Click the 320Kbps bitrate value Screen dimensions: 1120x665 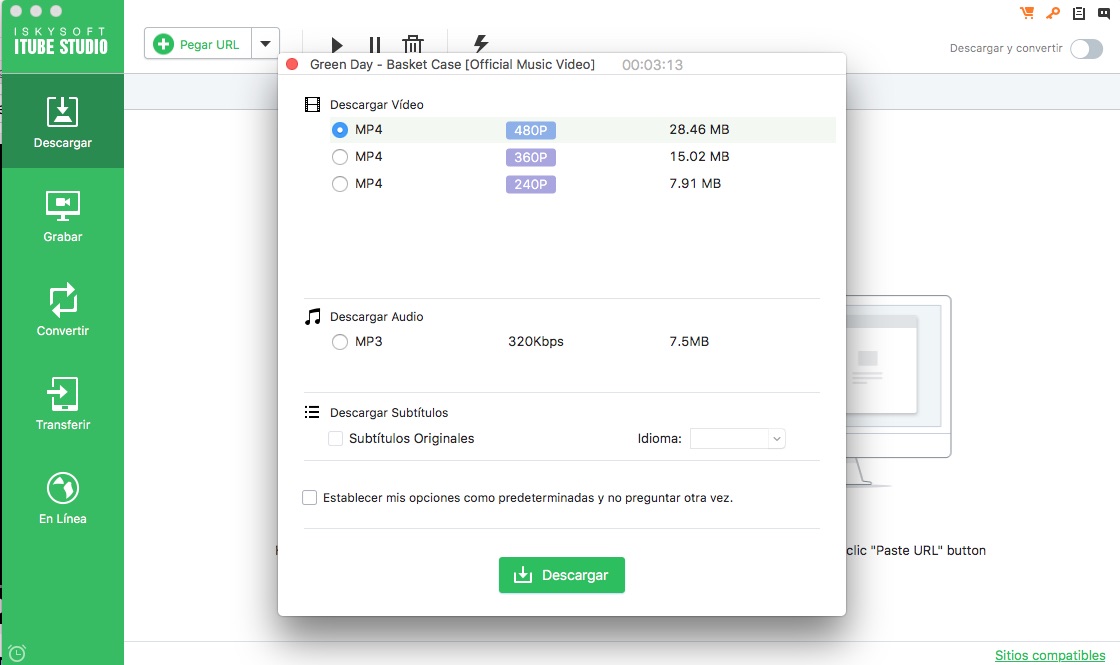536,341
